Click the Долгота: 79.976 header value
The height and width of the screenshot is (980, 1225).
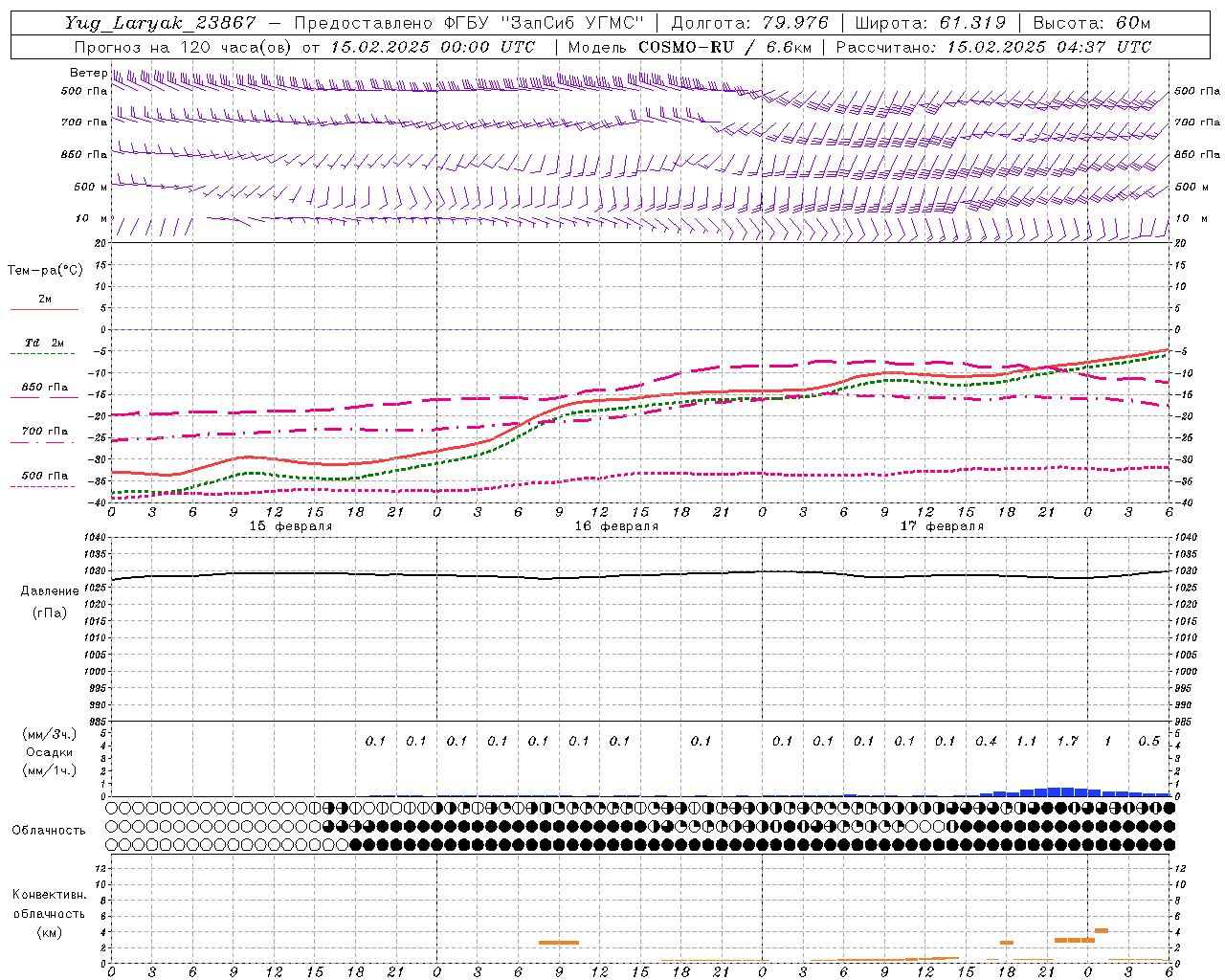(x=749, y=23)
